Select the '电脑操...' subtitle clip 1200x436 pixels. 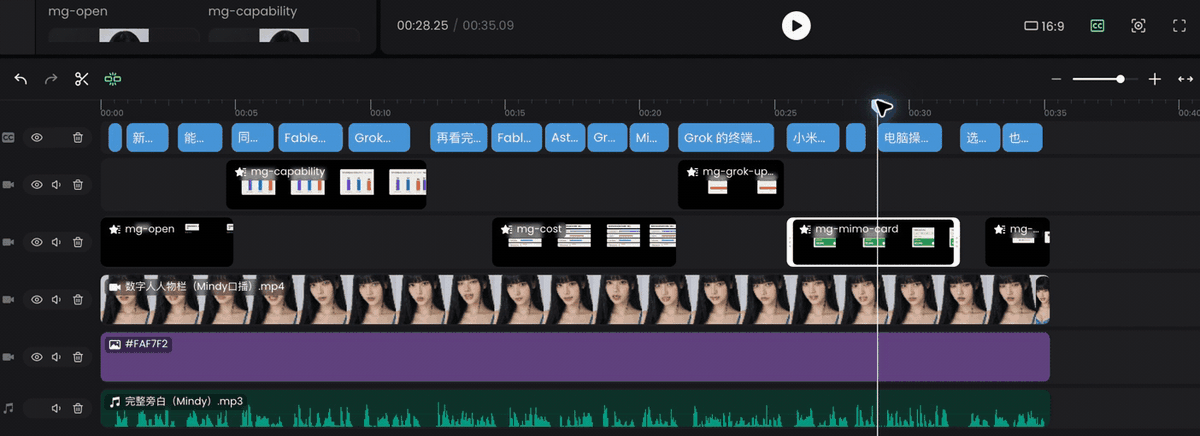(x=910, y=138)
